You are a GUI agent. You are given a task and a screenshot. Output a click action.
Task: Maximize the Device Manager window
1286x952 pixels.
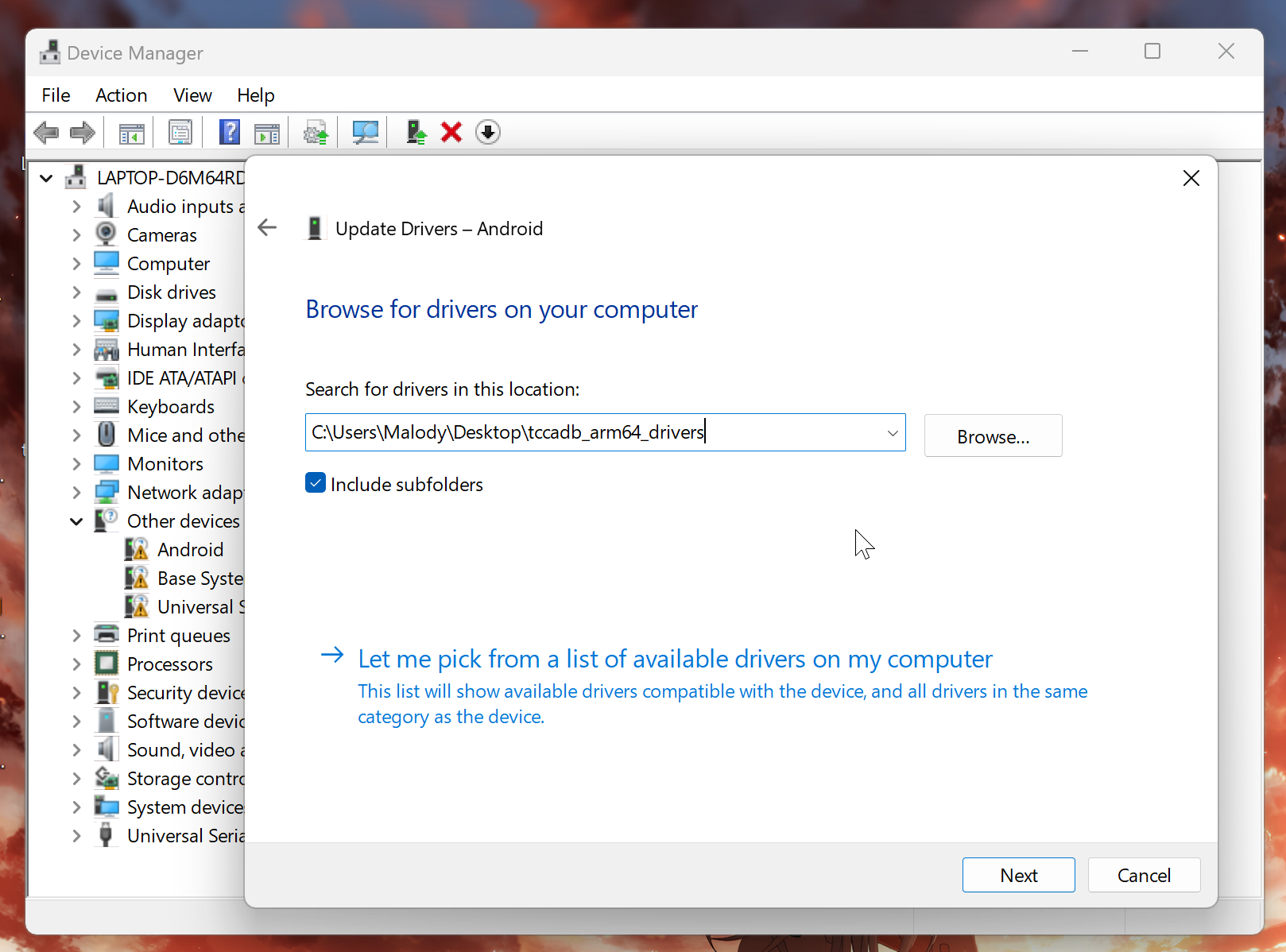tap(1152, 52)
